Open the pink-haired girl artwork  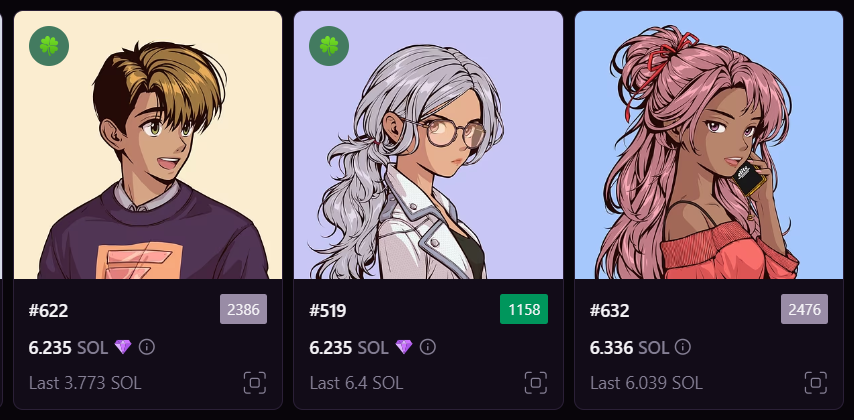(x=709, y=145)
